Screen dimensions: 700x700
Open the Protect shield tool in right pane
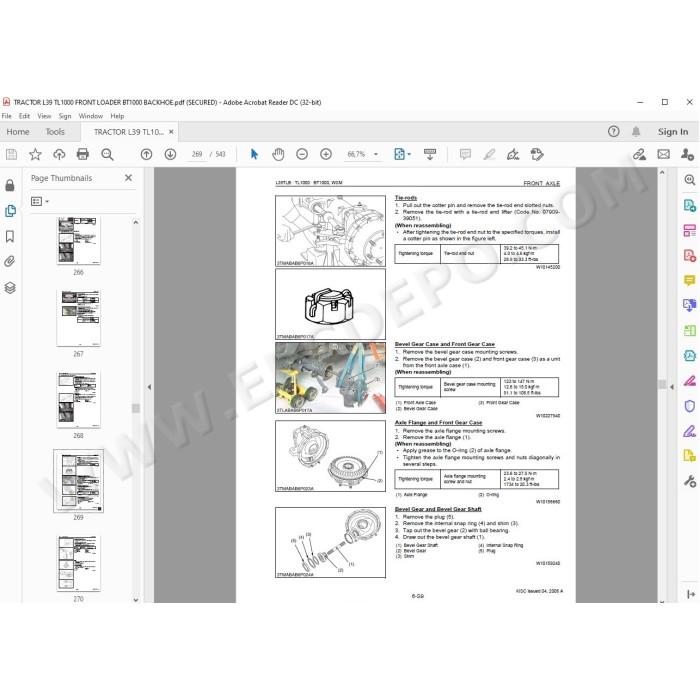pyautogui.click(x=689, y=406)
